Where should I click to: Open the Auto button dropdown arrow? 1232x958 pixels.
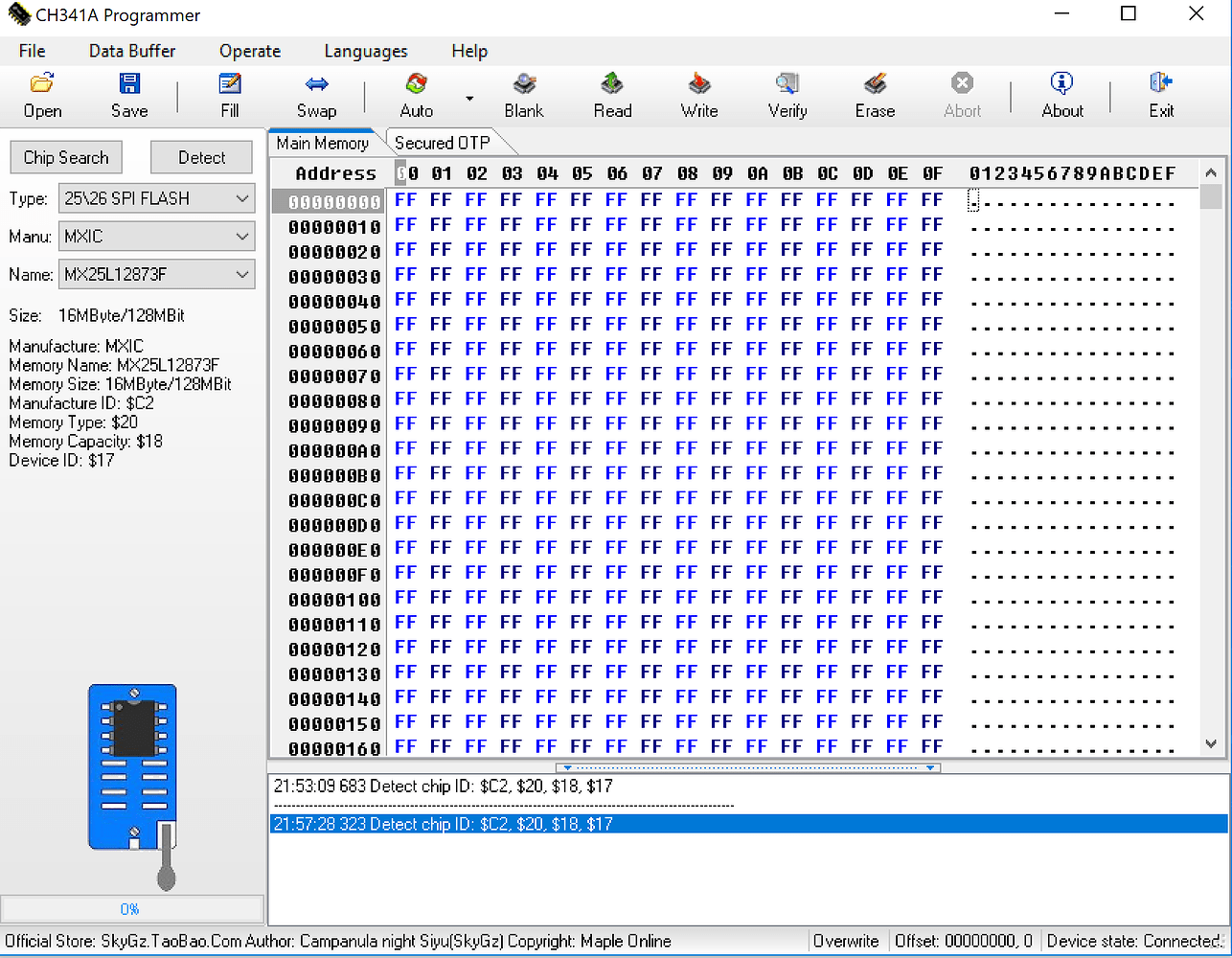click(469, 98)
